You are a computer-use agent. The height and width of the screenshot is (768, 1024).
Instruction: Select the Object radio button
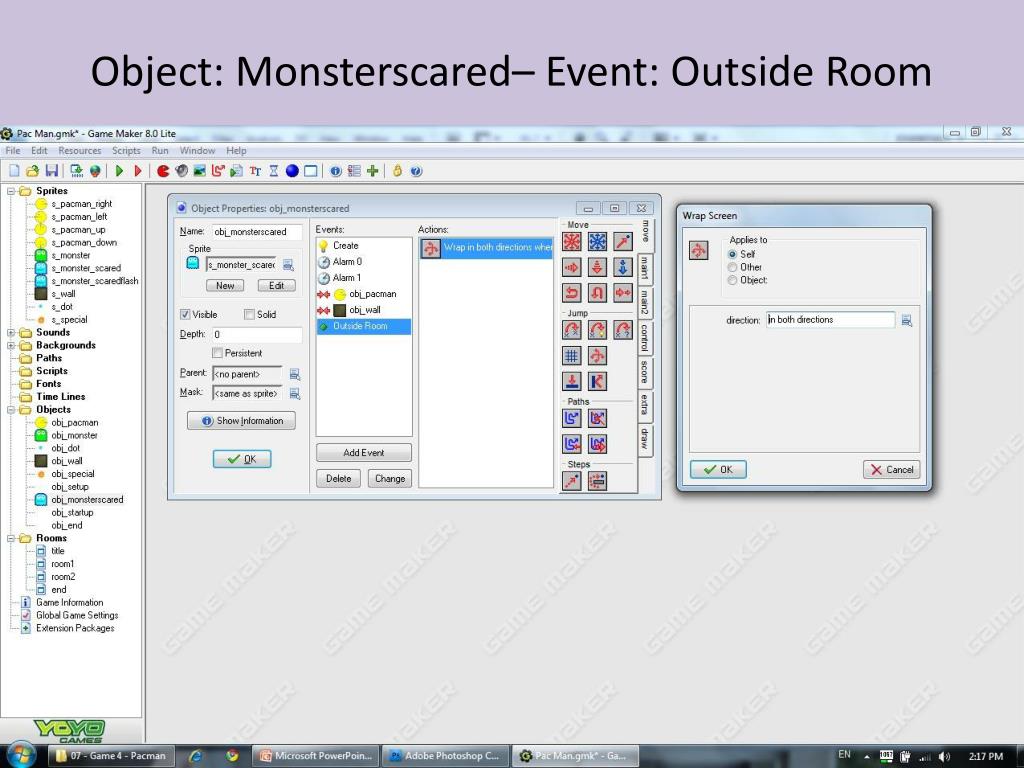point(733,280)
